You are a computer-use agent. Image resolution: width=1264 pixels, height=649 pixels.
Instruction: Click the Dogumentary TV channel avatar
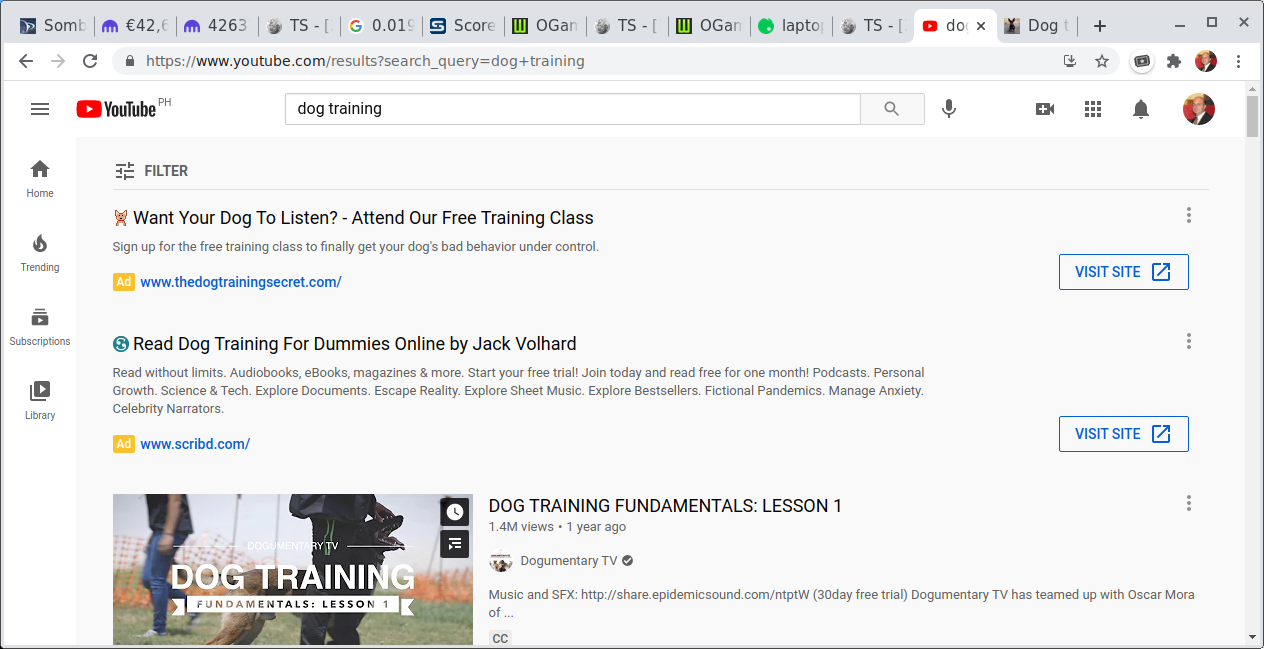(x=501, y=561)
